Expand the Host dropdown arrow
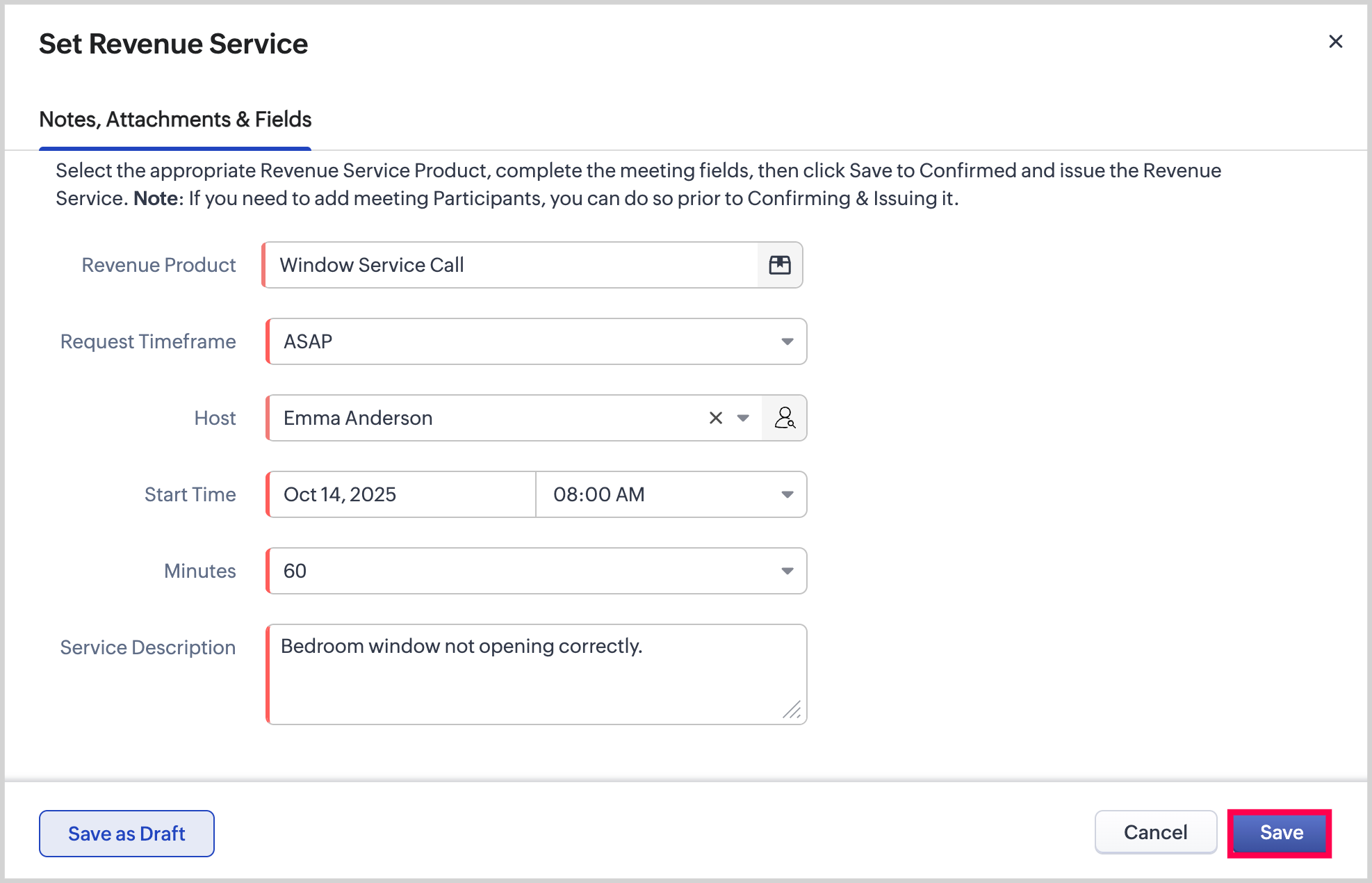Image resolution: width=1372 pixels, height=883 pixels. [x=743, y=418]
